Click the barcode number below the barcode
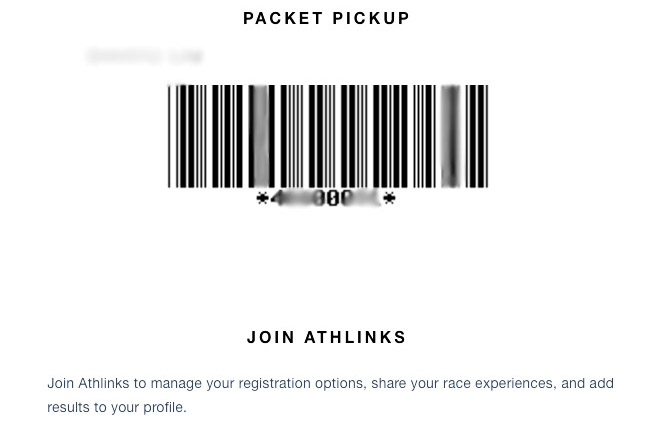The image size is (651, 434). (x=326, y=199)
